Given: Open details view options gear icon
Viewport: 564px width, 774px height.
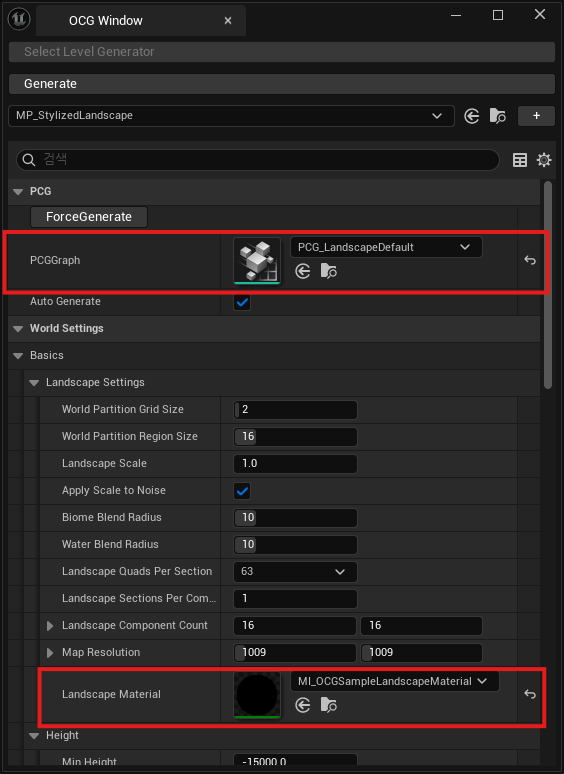Looking at the screenshot, I should [x=544, y=160].
